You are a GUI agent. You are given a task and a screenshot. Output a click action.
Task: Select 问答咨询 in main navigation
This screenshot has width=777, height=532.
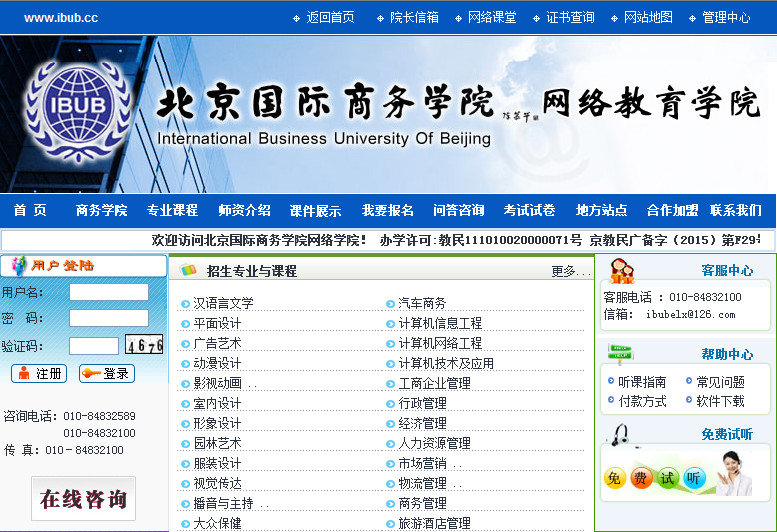pyautogui.click(x=459, y=210)
